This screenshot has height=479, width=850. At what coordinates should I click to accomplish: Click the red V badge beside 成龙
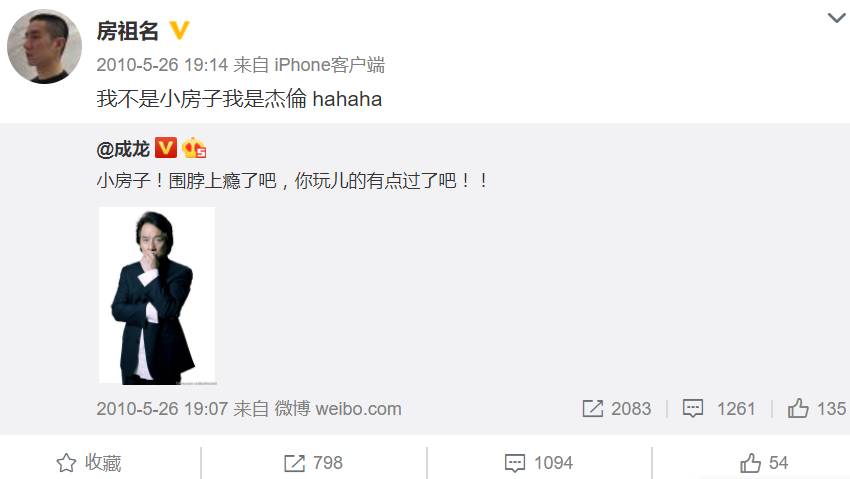[166, 147]
